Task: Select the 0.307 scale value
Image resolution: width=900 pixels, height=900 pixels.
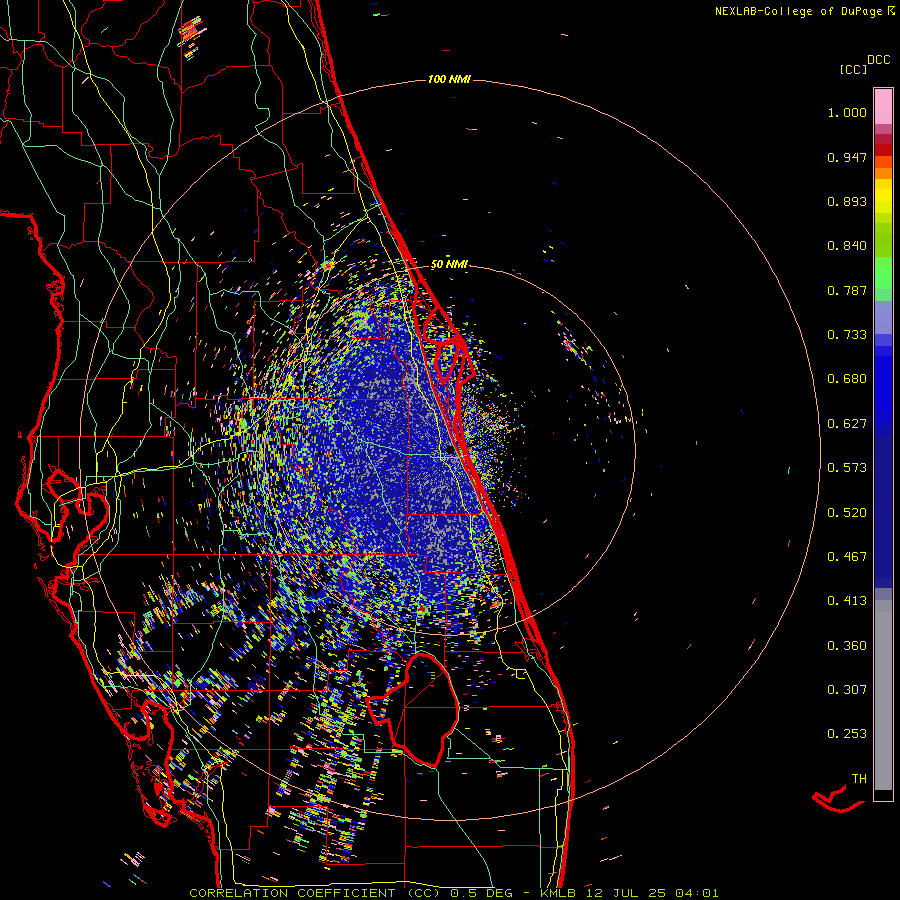Action: 847,690
